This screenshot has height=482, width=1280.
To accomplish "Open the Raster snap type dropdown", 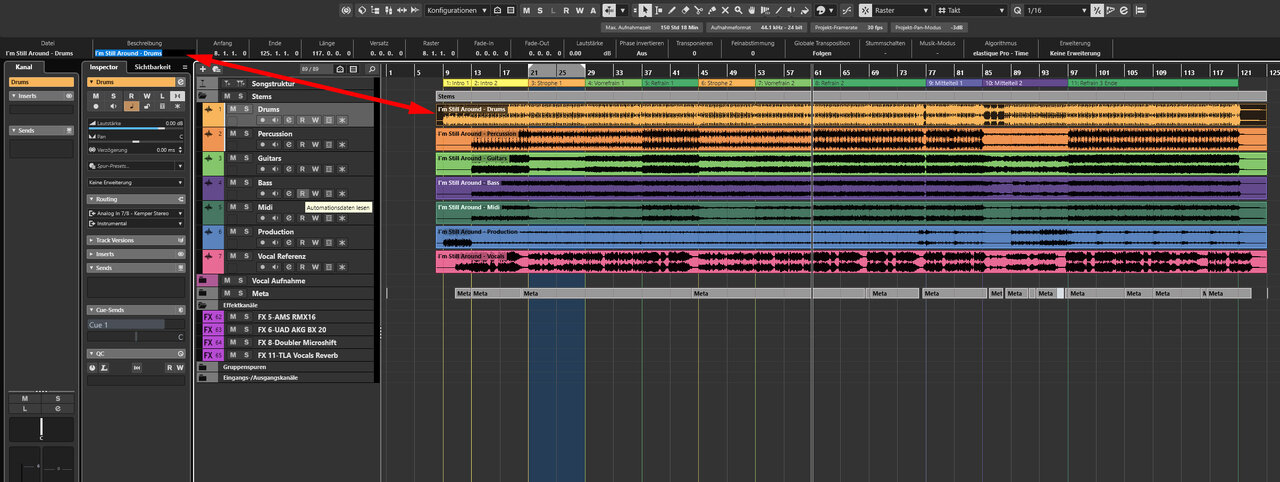I will (901, 10).
